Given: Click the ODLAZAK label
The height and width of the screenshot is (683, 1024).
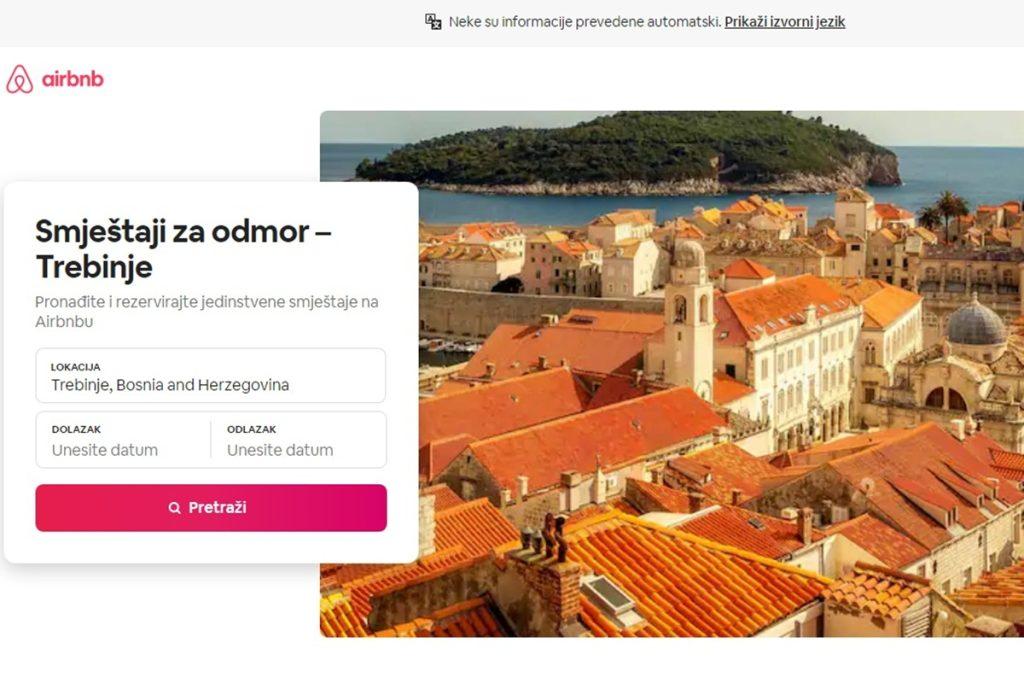Looking at the screenshot, I should coord(251,429).
